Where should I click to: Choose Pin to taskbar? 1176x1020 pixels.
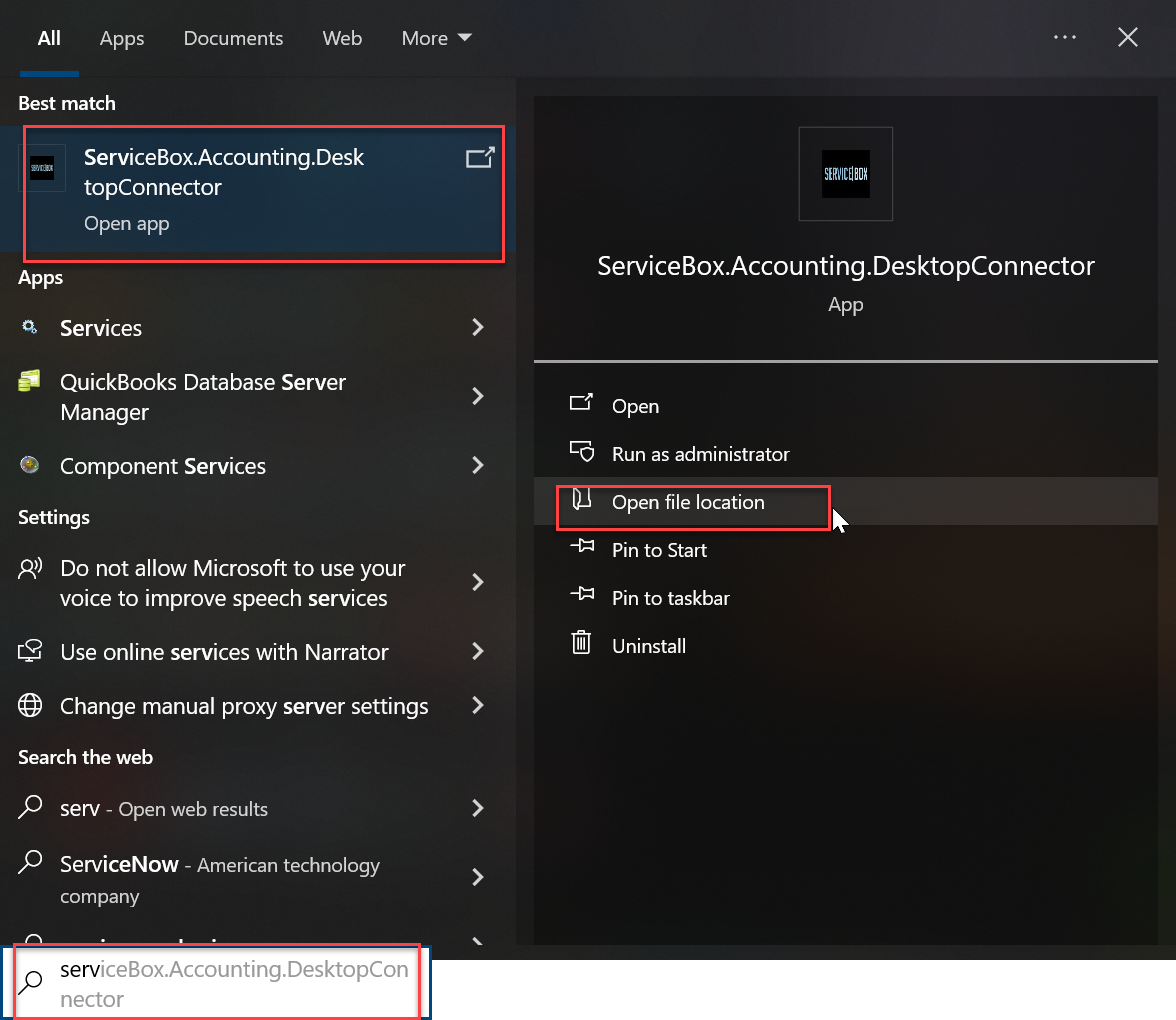845,598
